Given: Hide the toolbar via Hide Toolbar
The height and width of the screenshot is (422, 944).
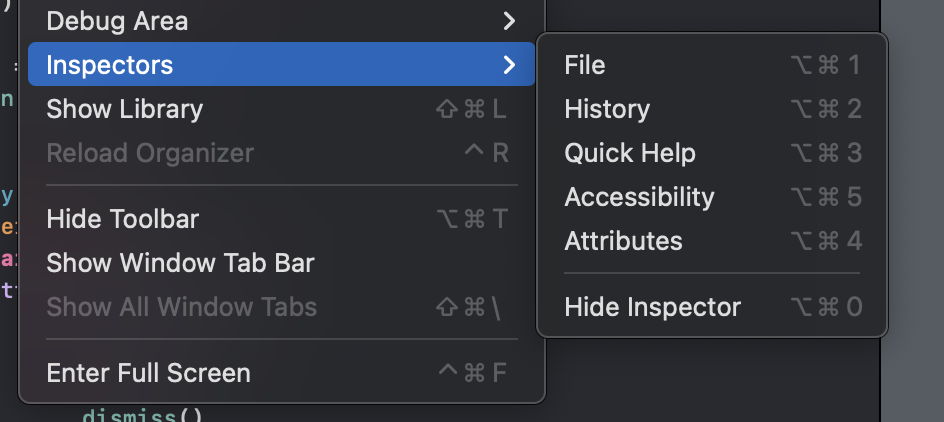Looking at the screenshot, I should pos(123,219).
